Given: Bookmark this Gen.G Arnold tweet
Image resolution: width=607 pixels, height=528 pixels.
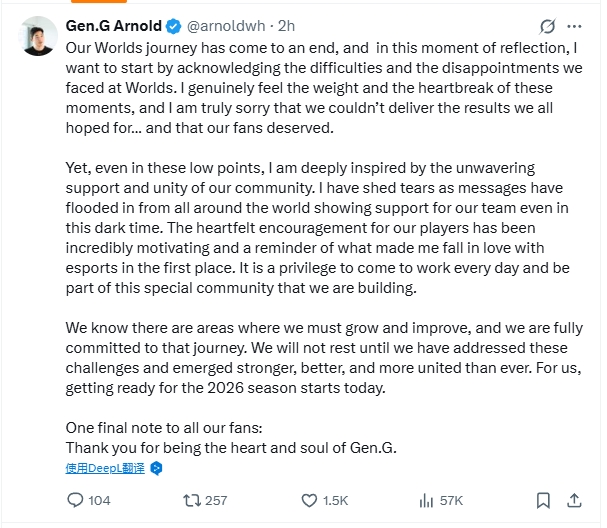Looking at the screenshot, I should click(x=543, y=499).
